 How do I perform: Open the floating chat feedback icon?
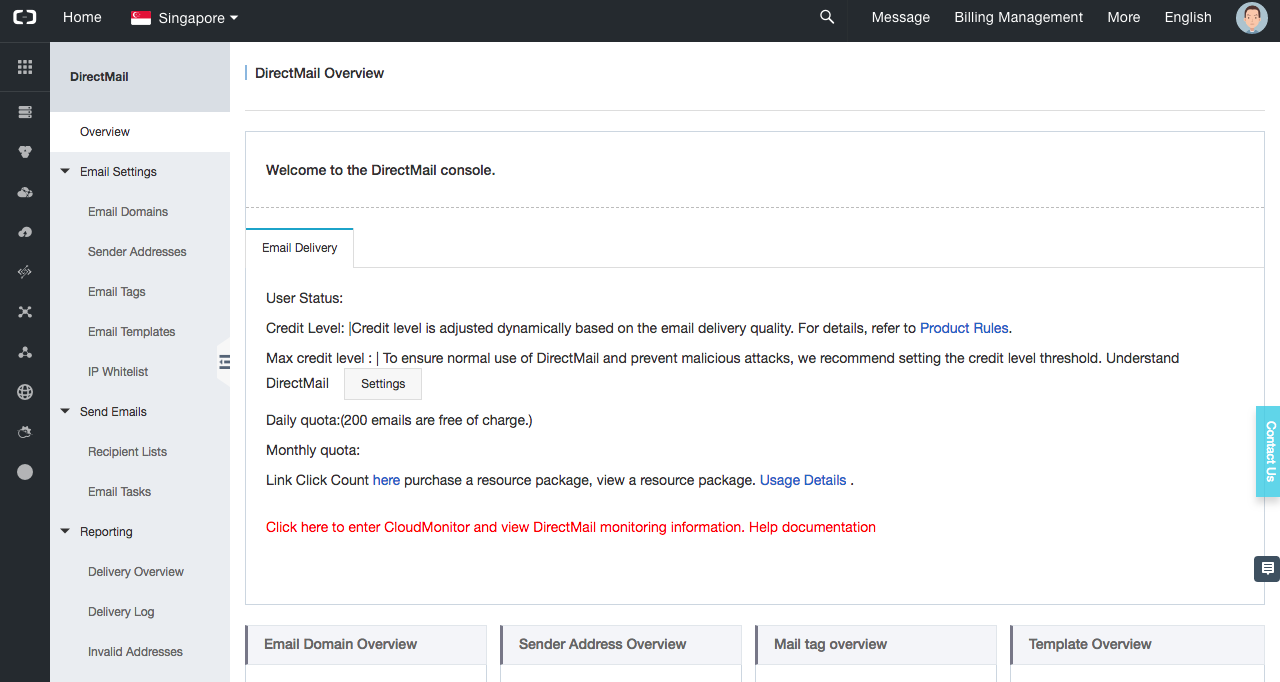[1267, 569]
